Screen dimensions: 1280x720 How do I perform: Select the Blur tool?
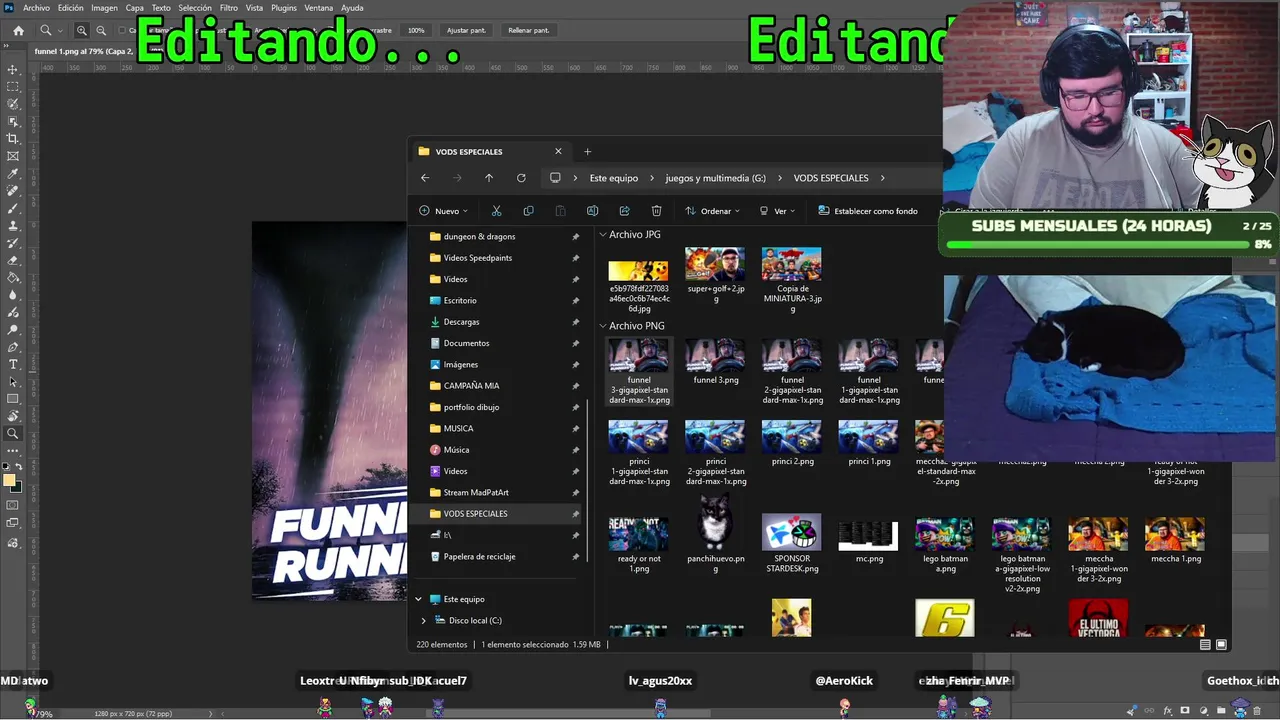point(13,295)
